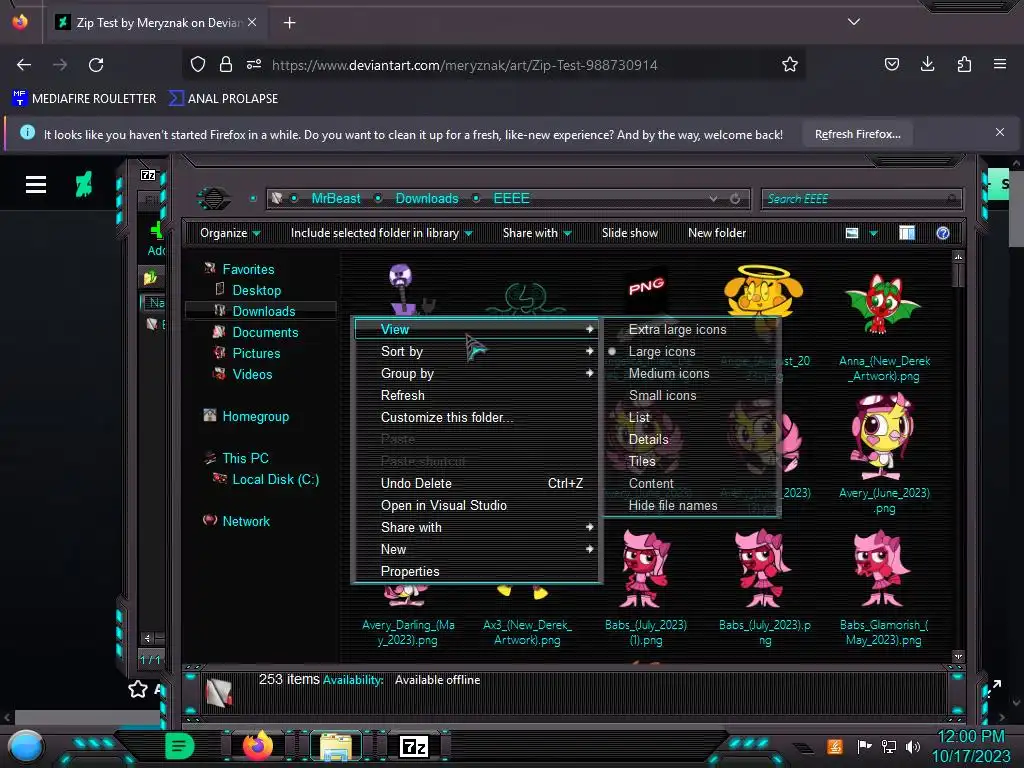Open Include selected folder in library dropdown
The height and width of the screenshot is (768, 1024).
coord(381,233)
